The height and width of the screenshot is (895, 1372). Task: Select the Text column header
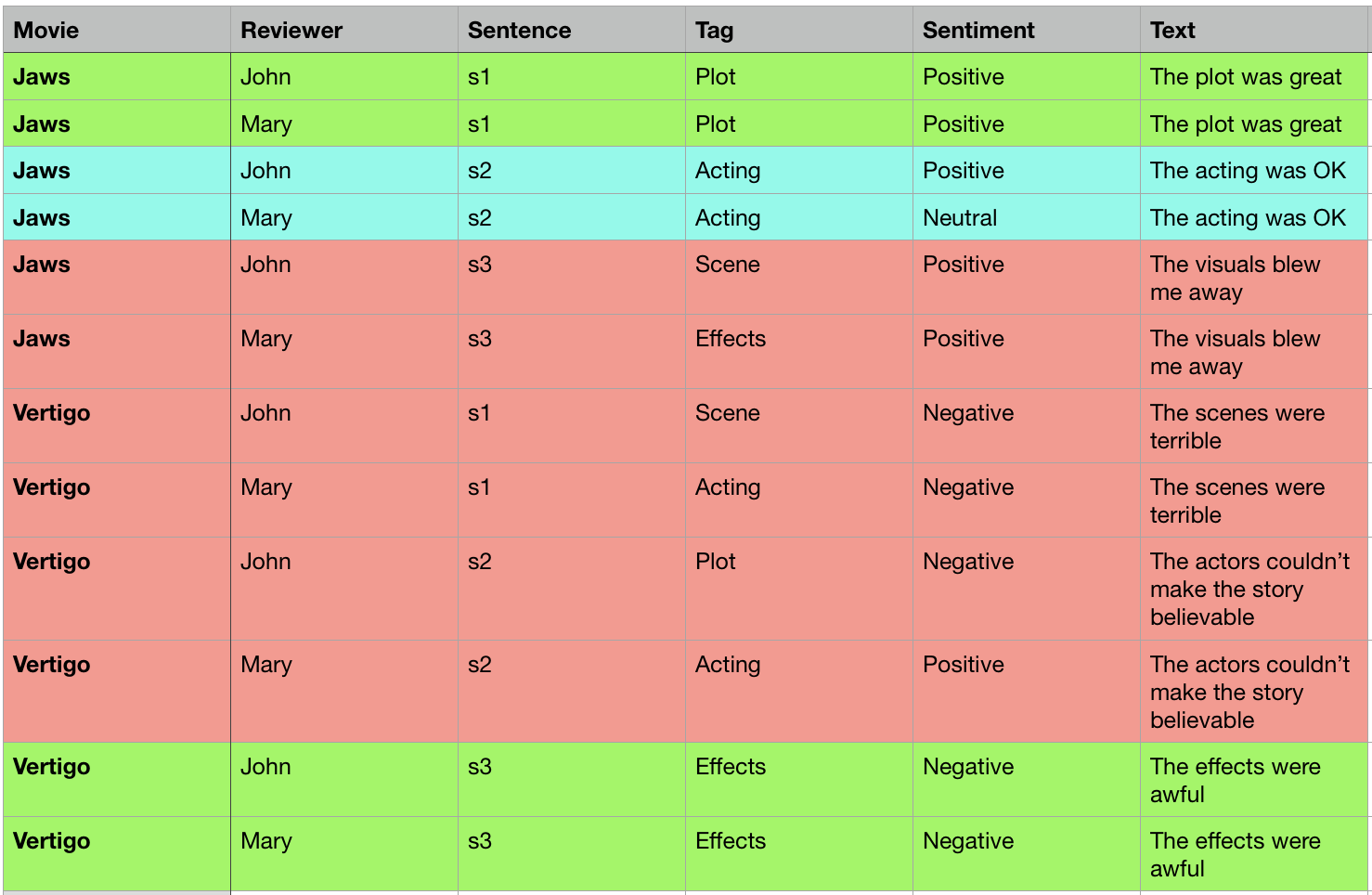[1255, 30]
